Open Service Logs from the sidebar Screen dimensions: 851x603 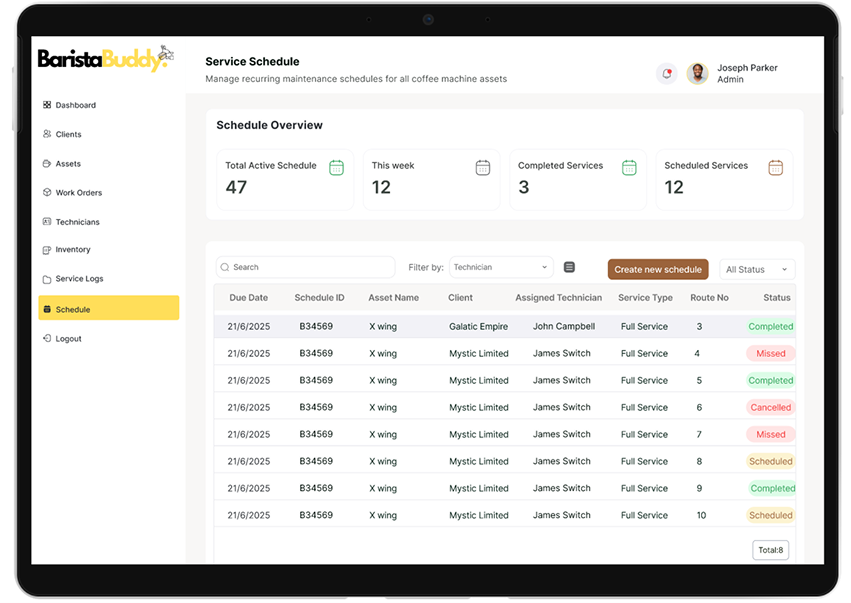pyautogui.click(x=79, y=279)
